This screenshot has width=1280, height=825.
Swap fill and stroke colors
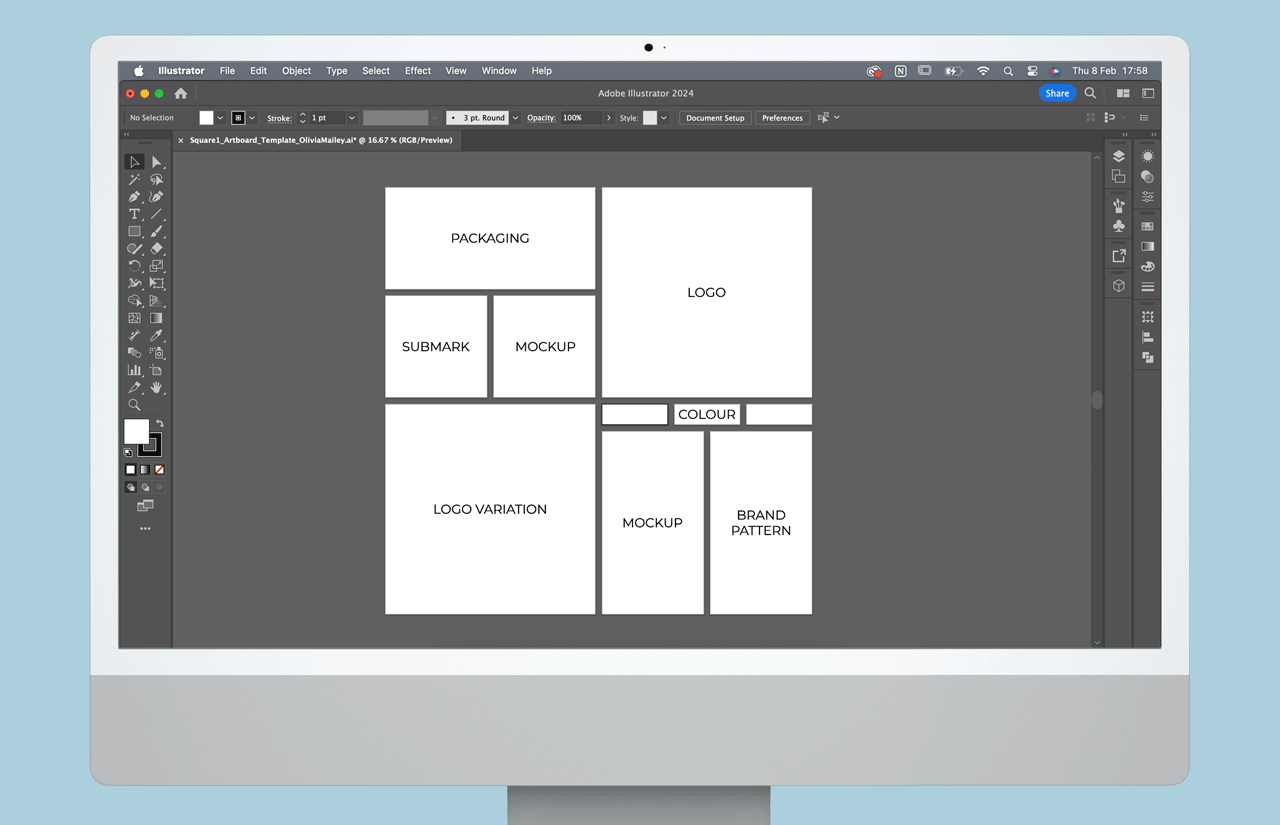pyautogui.click(x=160, y=424)
